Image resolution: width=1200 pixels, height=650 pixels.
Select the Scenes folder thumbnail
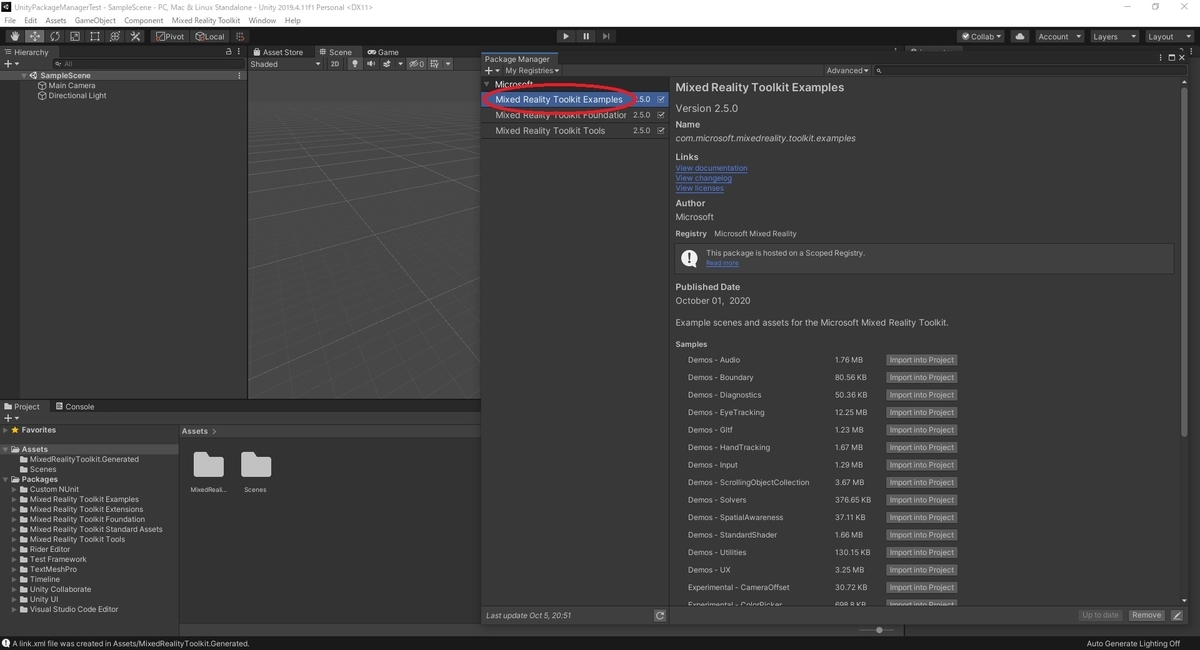coord(256,472)
